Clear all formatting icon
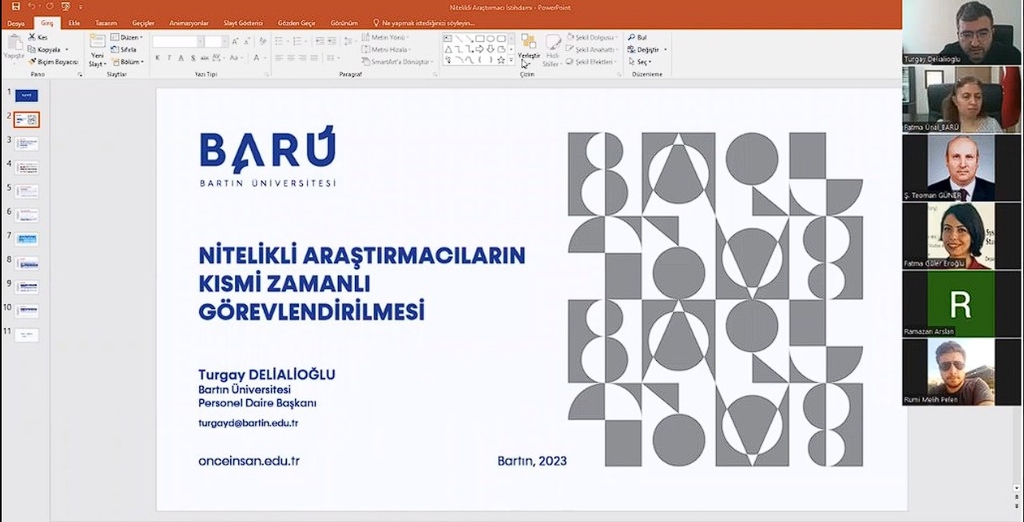Viewport: 1024px width, 522px height. coord(263,41)
